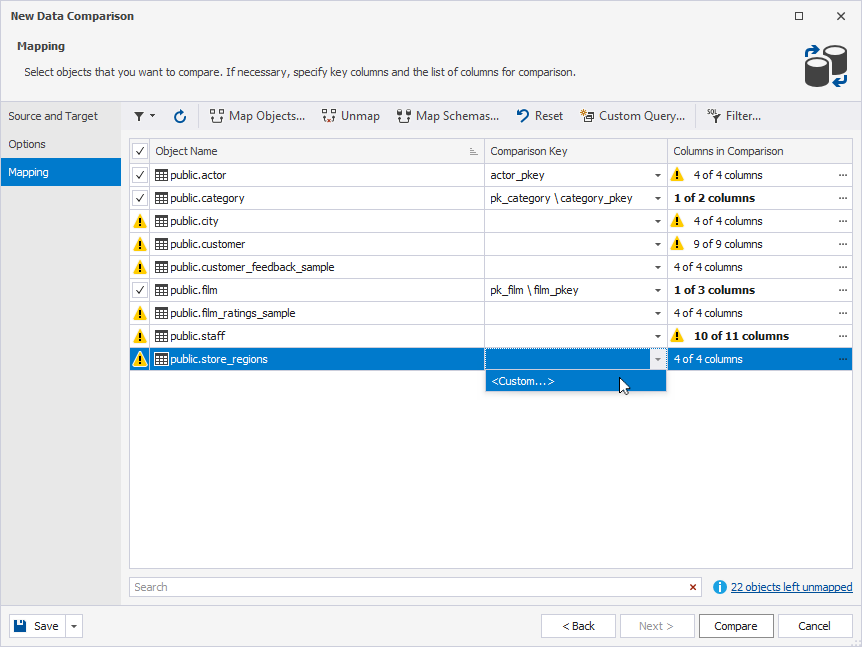Open columns editor ellipsis for public.film
Viewport: 862px width, 647px height.
[x=843, y=290]
